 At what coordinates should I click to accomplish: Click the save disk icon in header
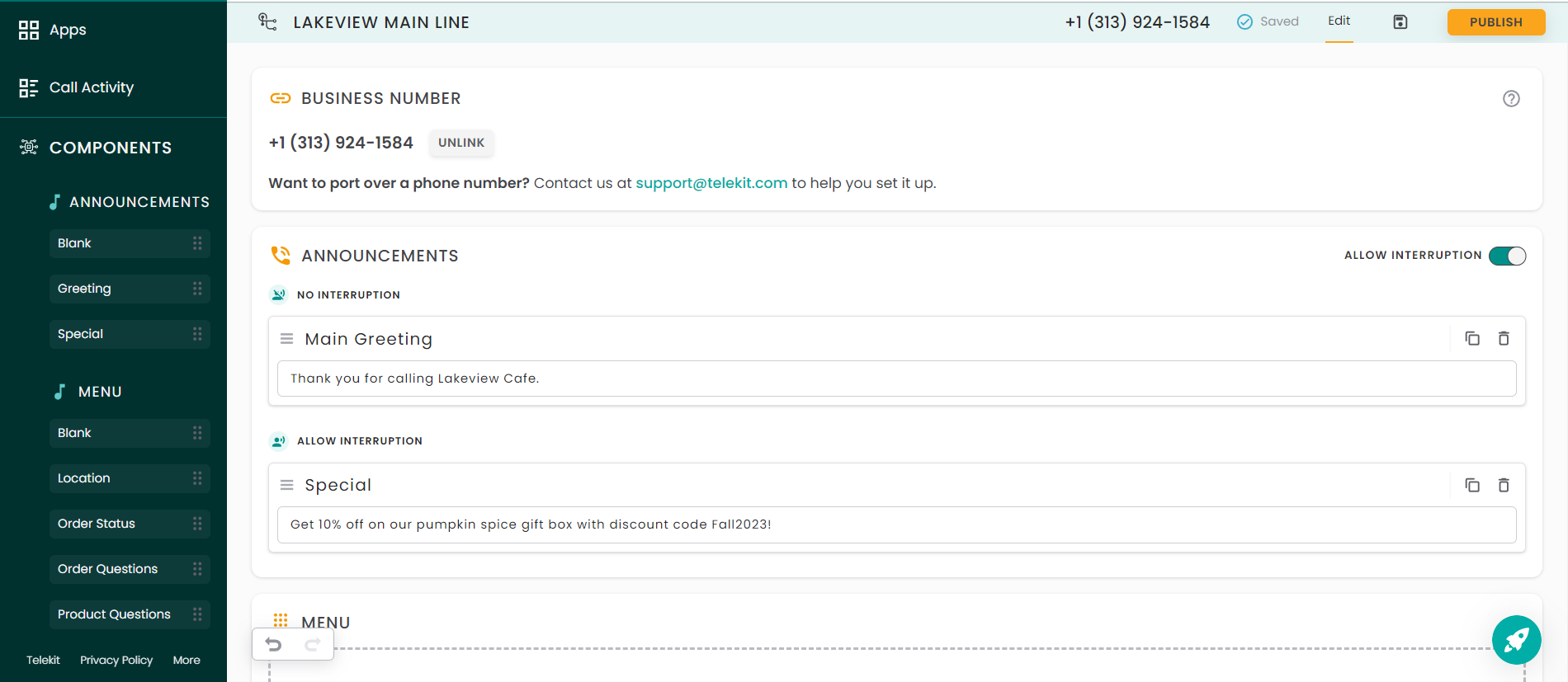coord(1400,22)
